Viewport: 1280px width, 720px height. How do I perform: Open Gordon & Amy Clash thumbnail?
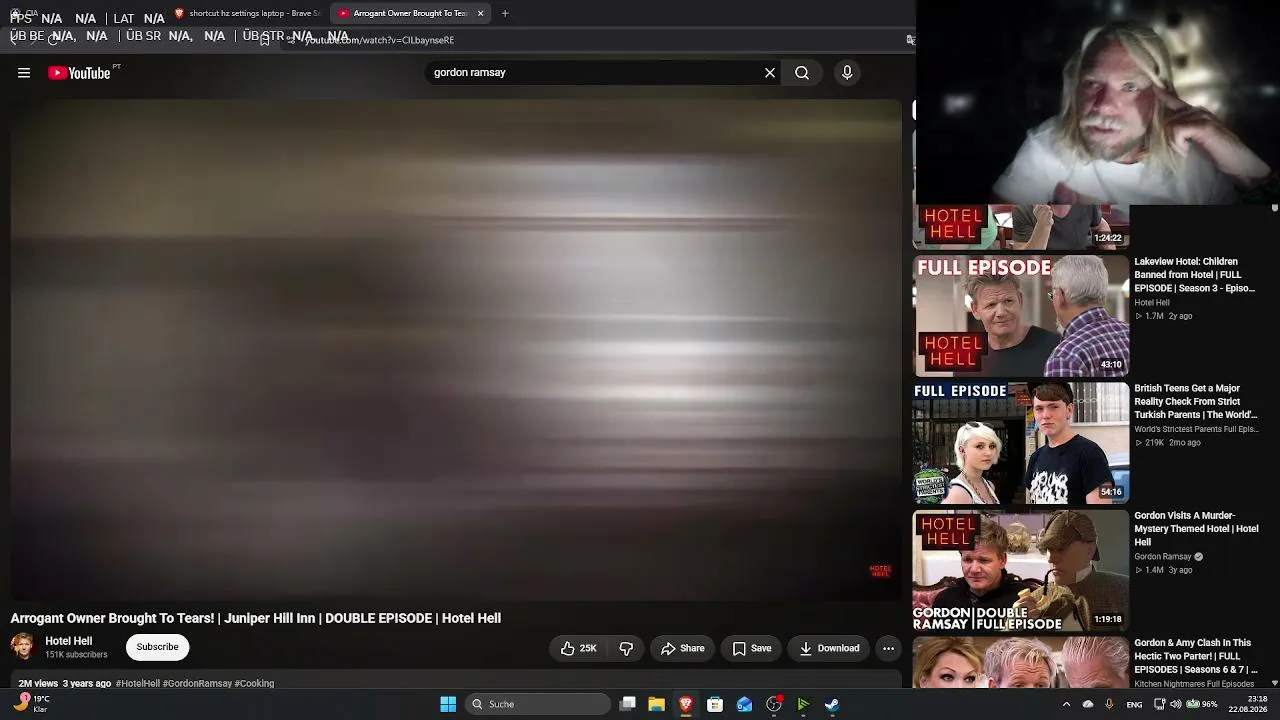(x=1020, y=662)
